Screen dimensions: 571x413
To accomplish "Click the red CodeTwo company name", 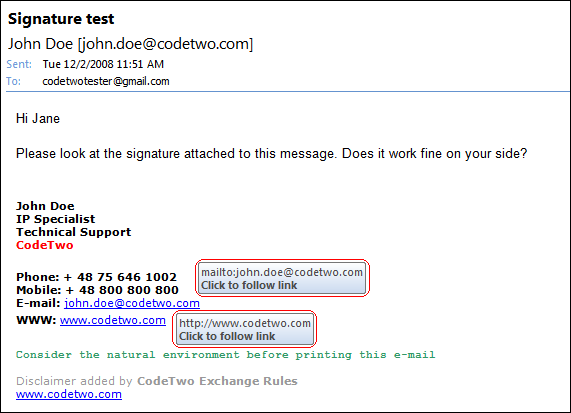I will pyautogui.click(x=44, y=245).
